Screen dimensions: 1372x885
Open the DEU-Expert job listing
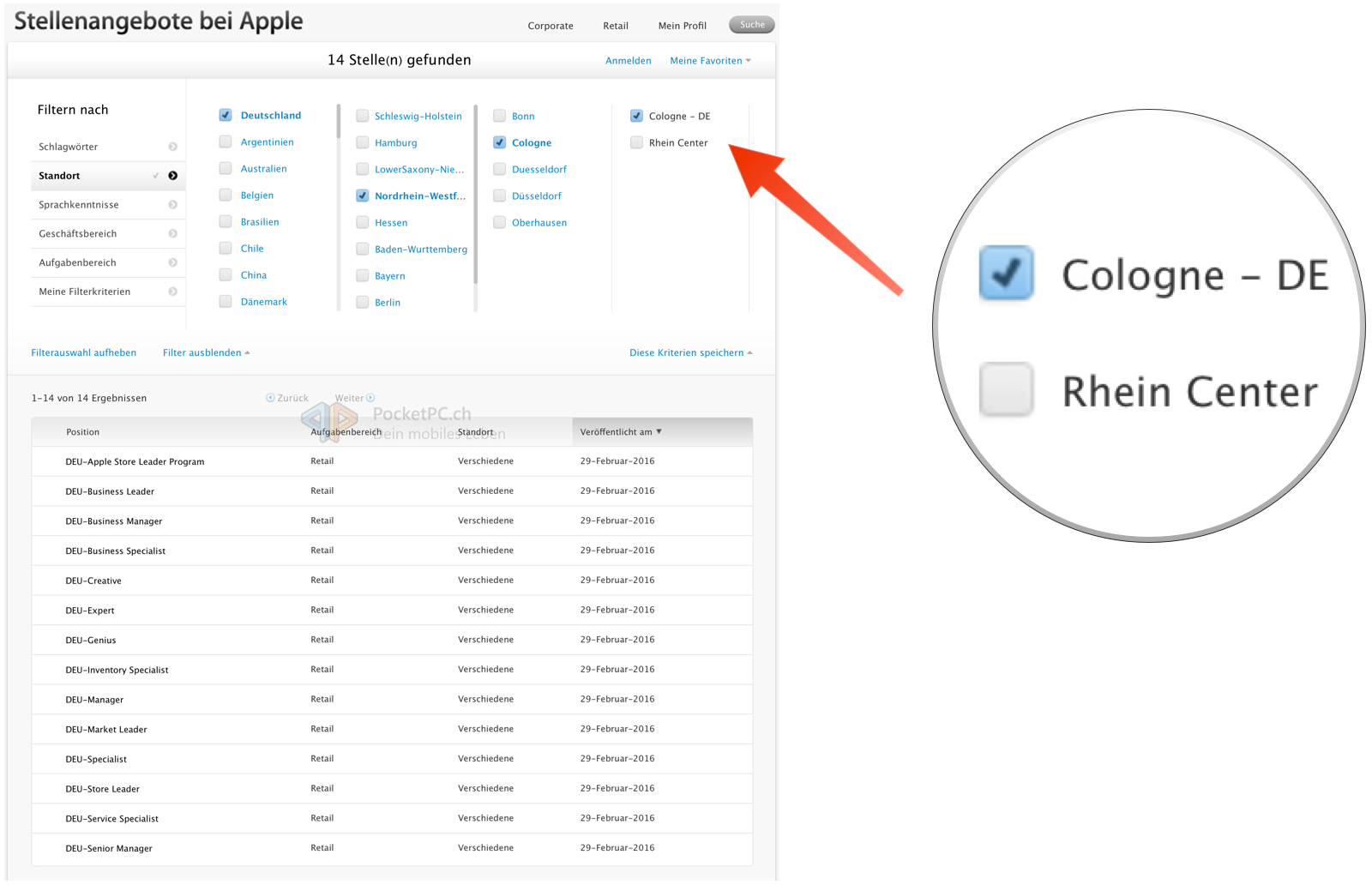[90, 611]
